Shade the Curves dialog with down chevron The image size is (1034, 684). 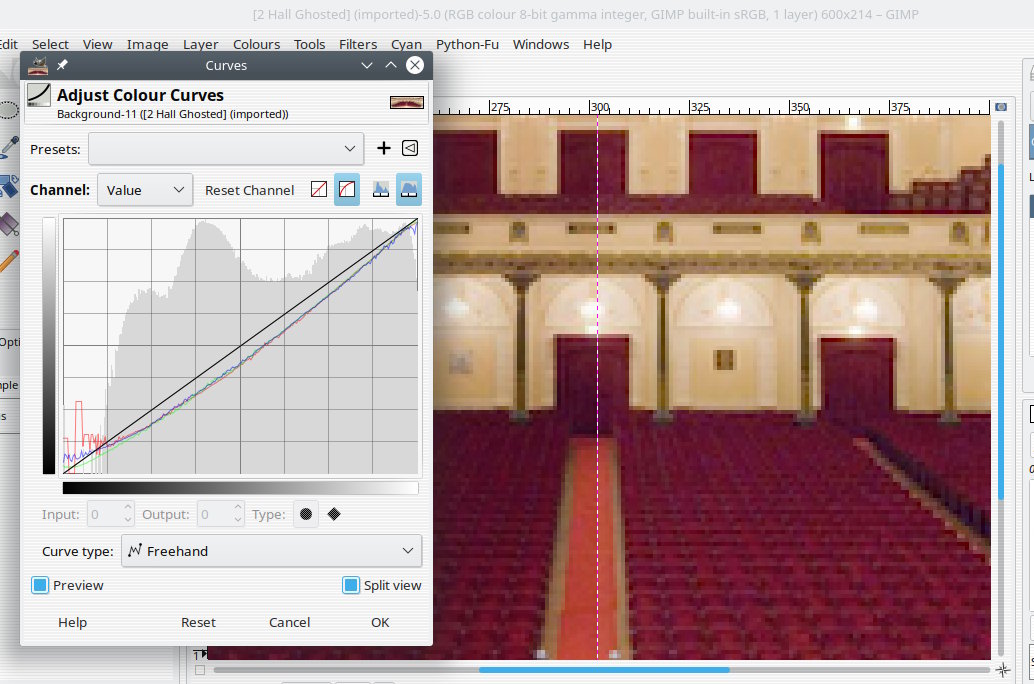coord(367,65)
